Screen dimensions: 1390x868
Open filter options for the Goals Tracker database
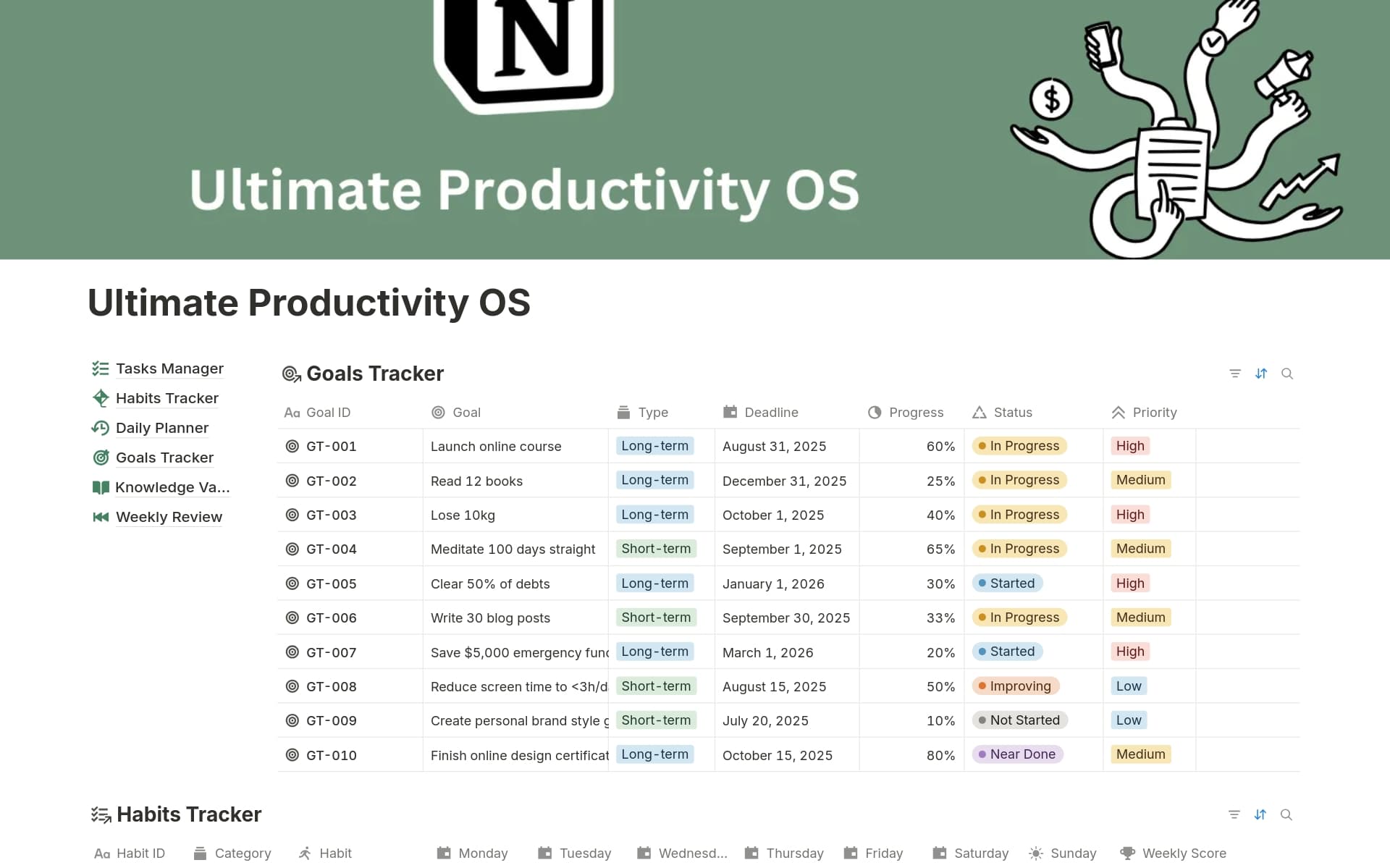[x=1234, y=374]
